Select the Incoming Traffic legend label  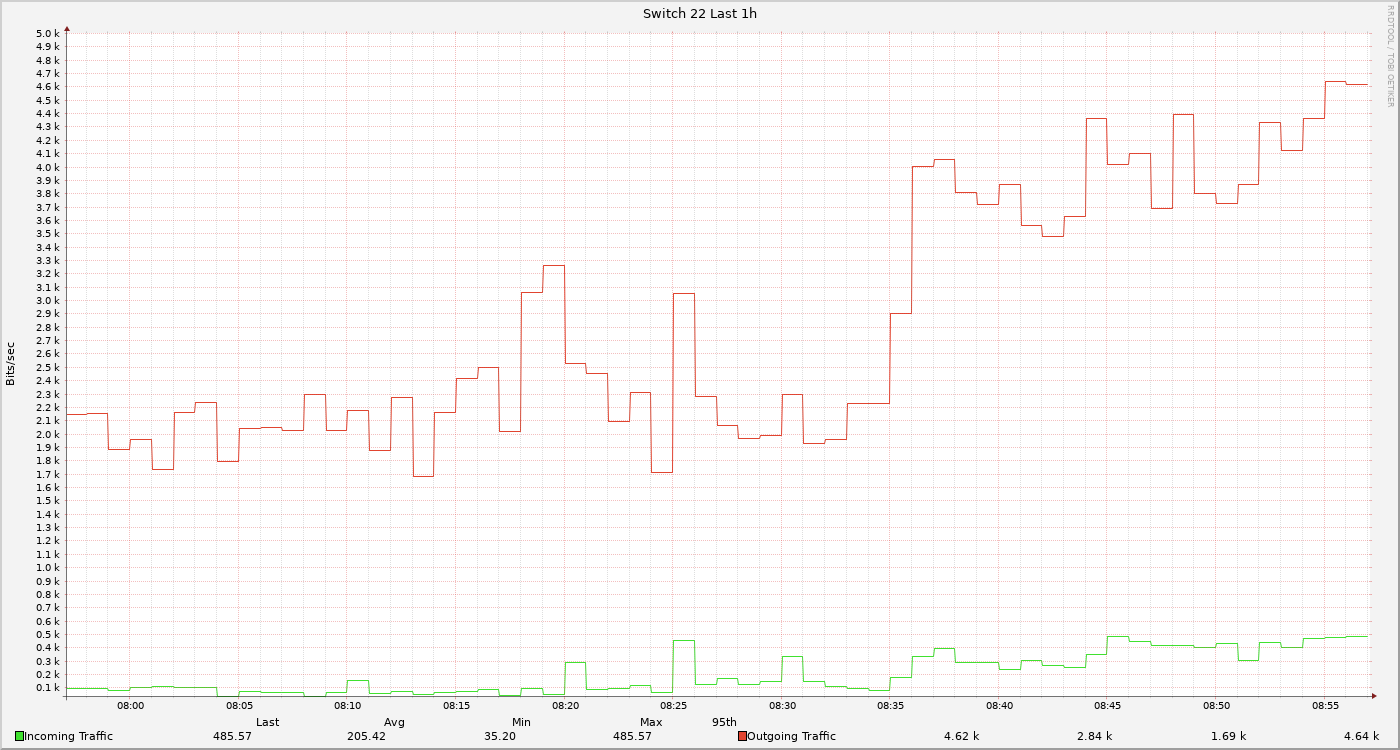(68, 737)
